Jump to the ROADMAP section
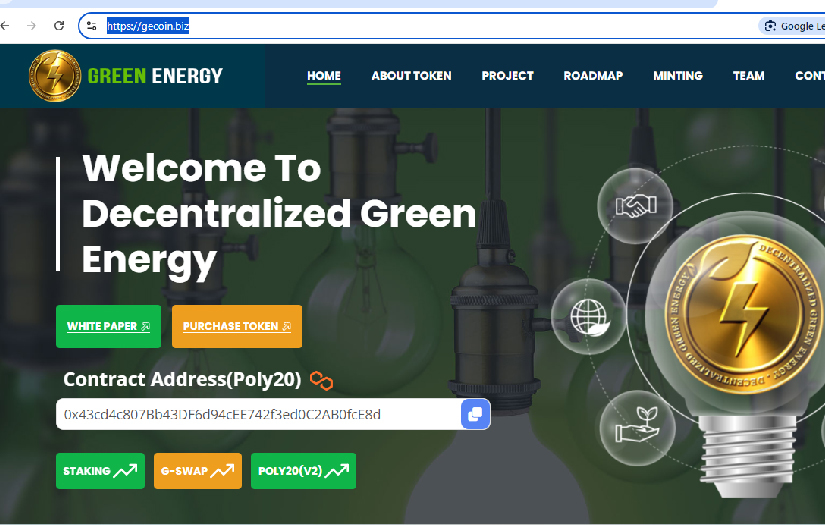 tap(593, 76)
